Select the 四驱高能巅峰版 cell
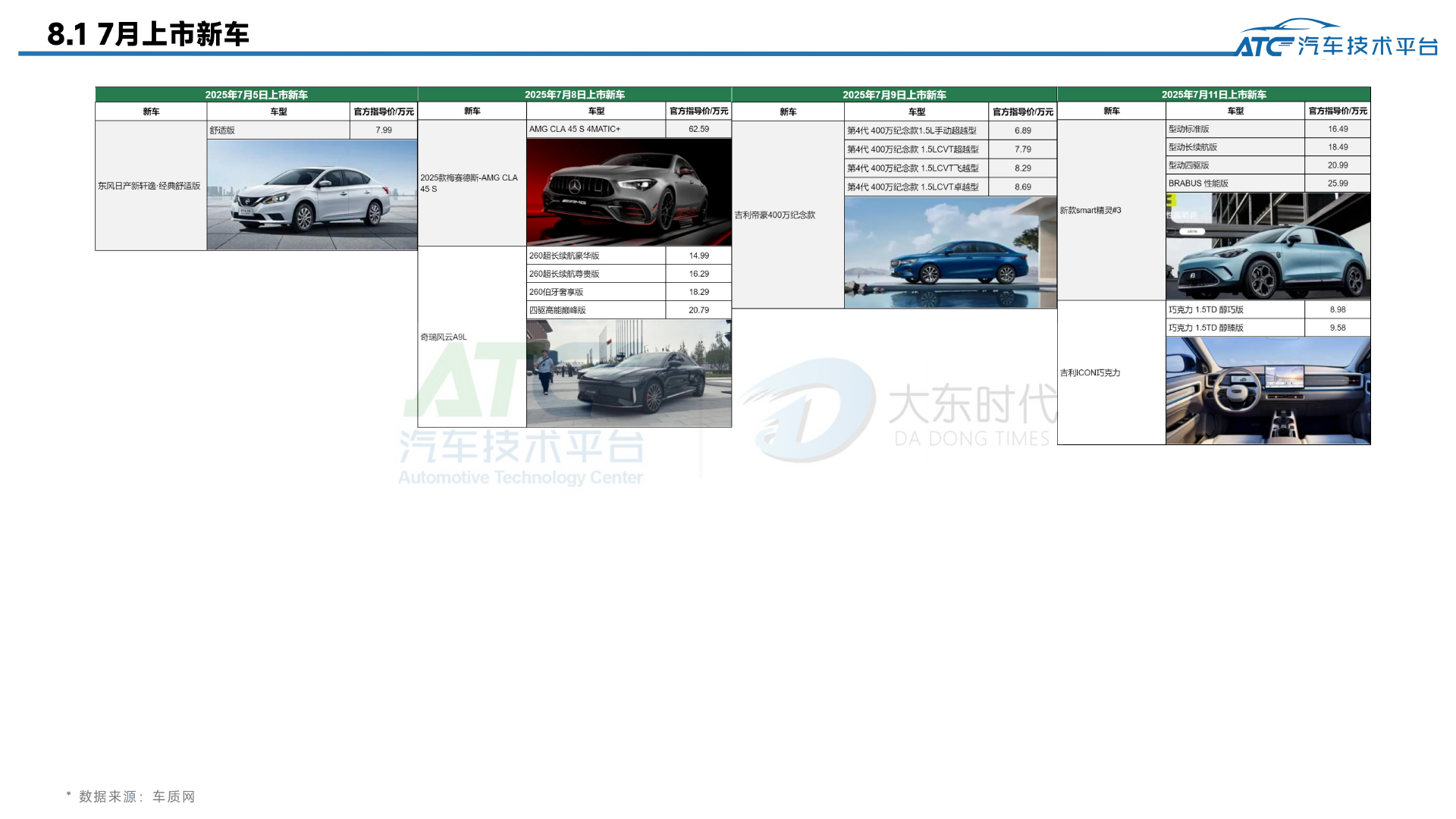1456x819 pixels. [x=596, y=310]
